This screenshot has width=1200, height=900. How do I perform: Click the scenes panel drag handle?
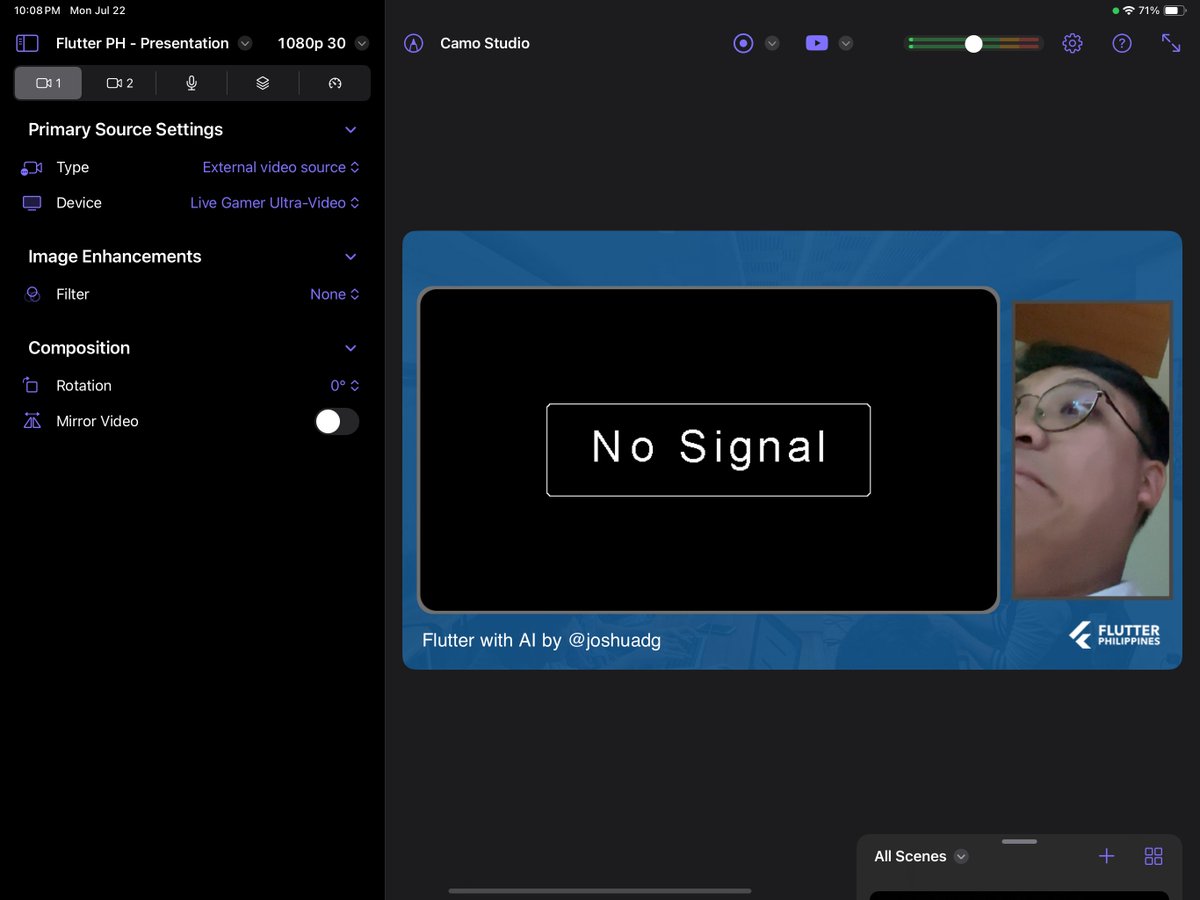(1019, 841)
